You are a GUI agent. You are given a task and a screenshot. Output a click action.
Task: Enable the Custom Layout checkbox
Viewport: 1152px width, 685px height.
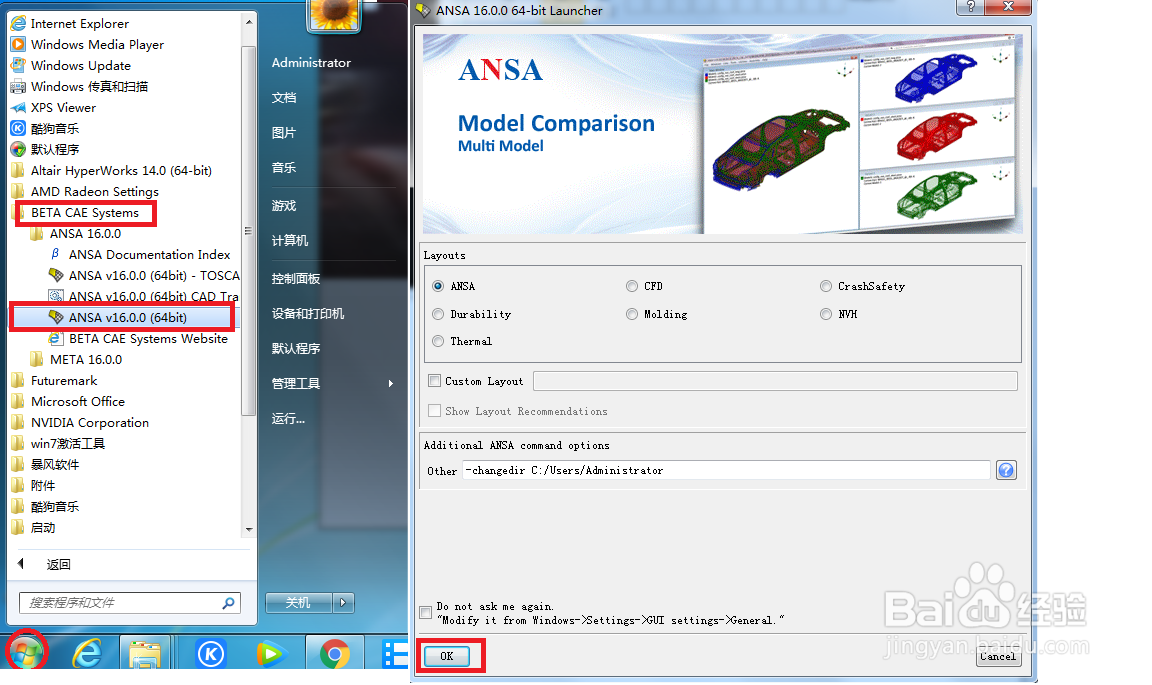[435, 381]
